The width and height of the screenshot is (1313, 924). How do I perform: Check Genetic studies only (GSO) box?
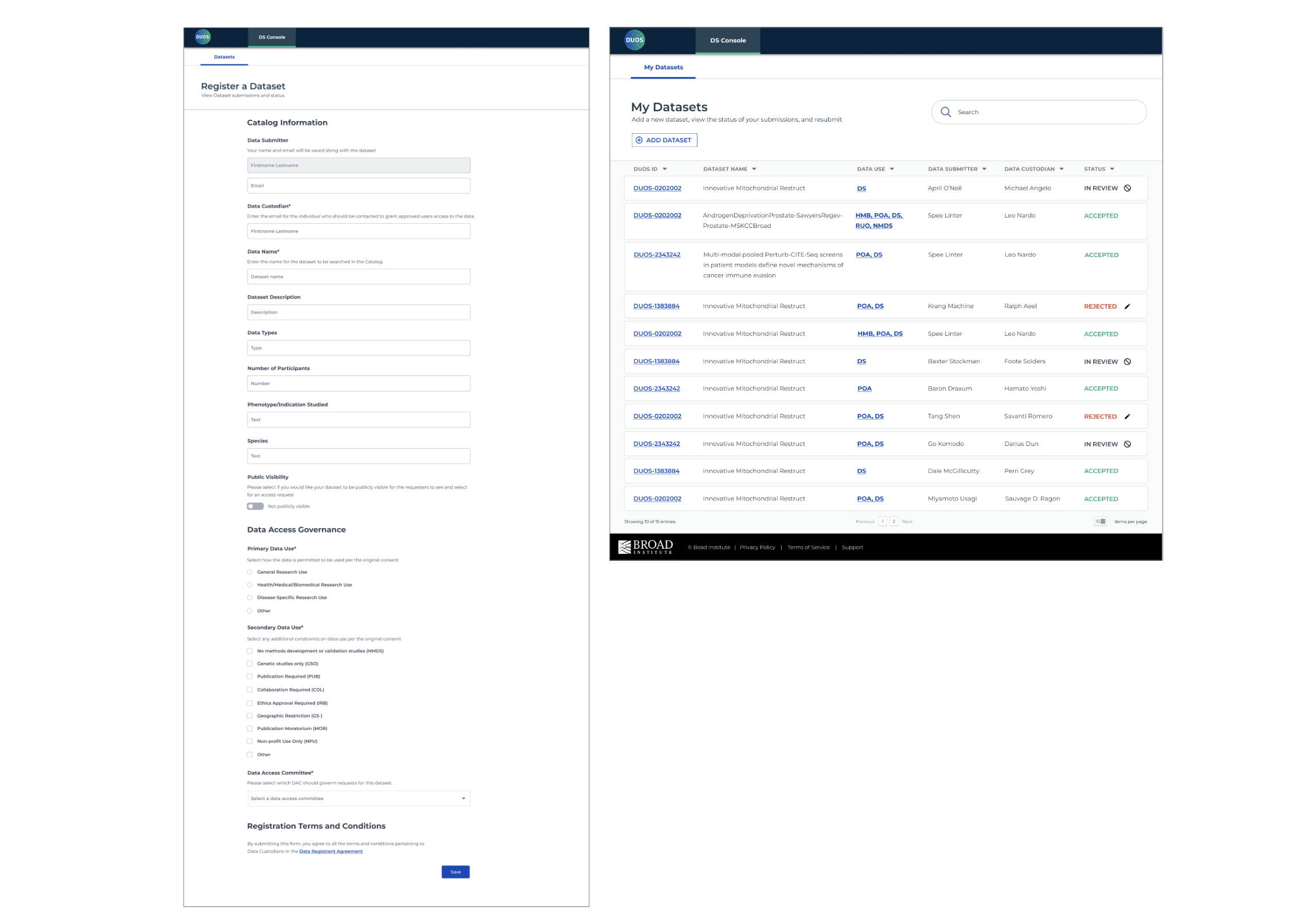coord(250,664)
